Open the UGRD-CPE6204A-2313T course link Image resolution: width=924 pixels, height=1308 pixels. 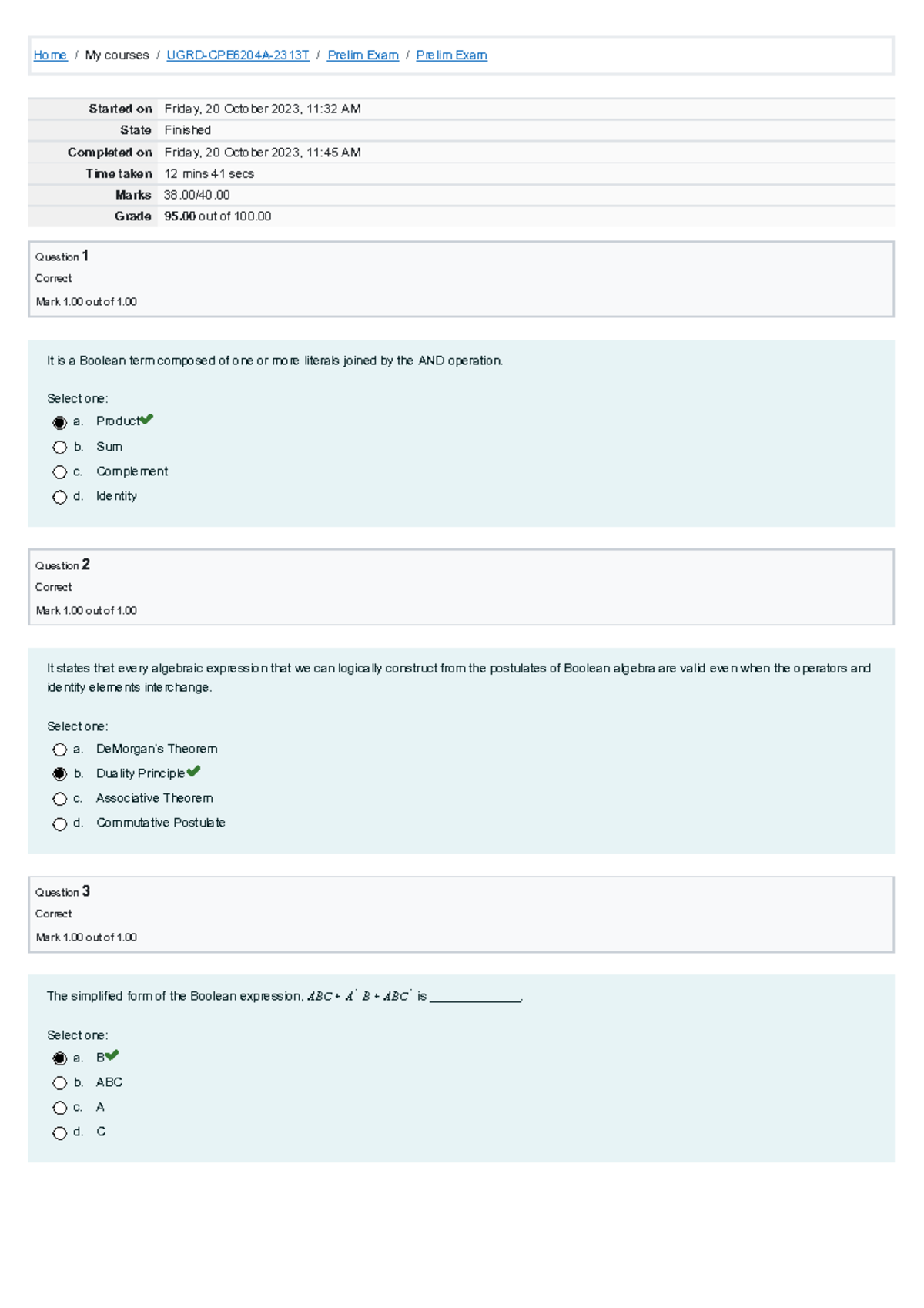(237, 55)
